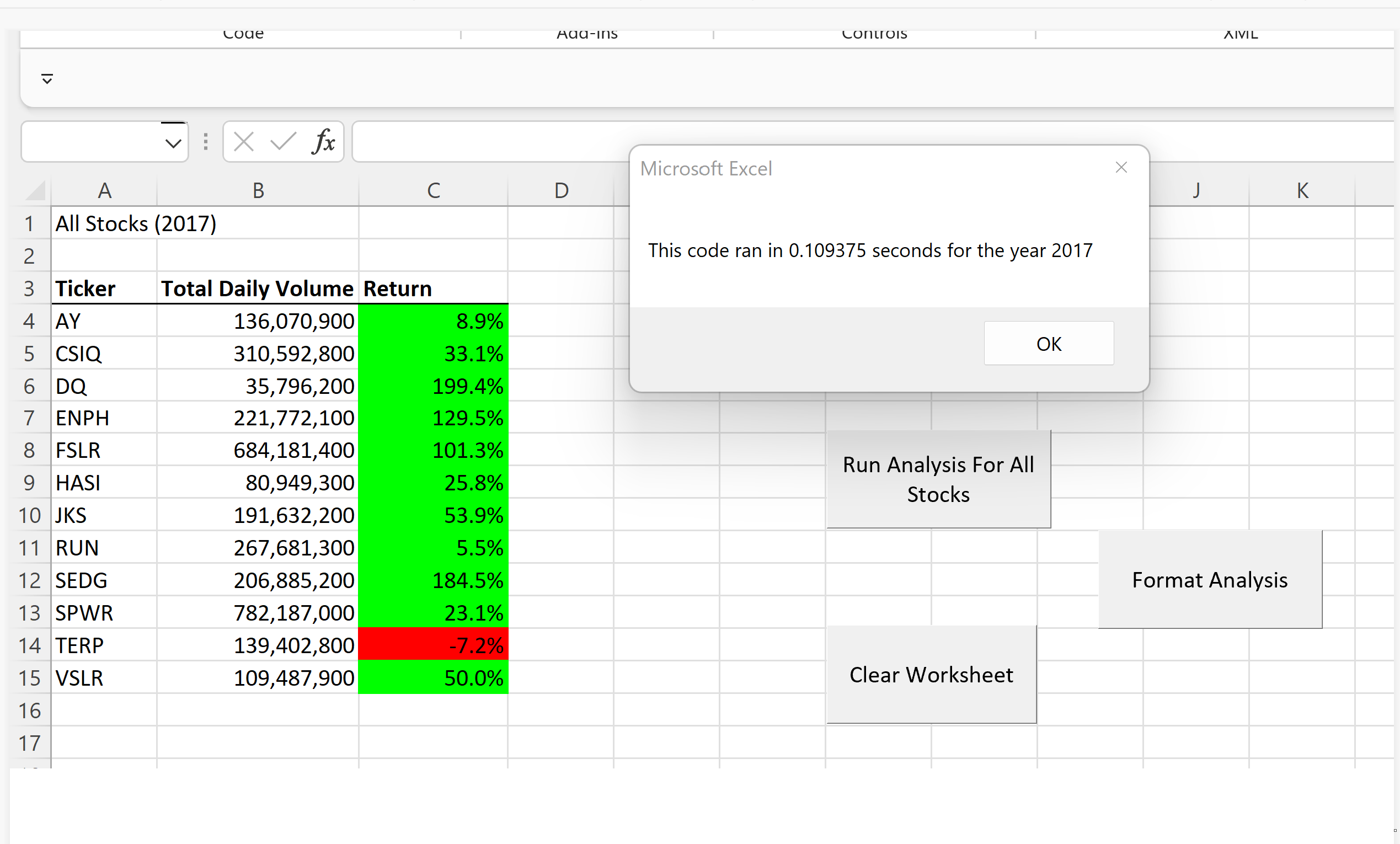Select all cells using the corner triangle
The width and height of the screenshot is (1400, 844).
point(34,190)
